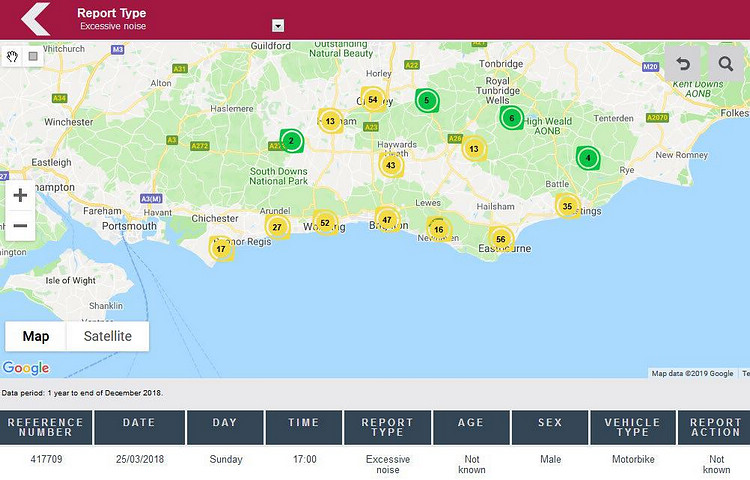Sort by the Reference Number column header
The image size is (750, 480).
tap(46, 427)
